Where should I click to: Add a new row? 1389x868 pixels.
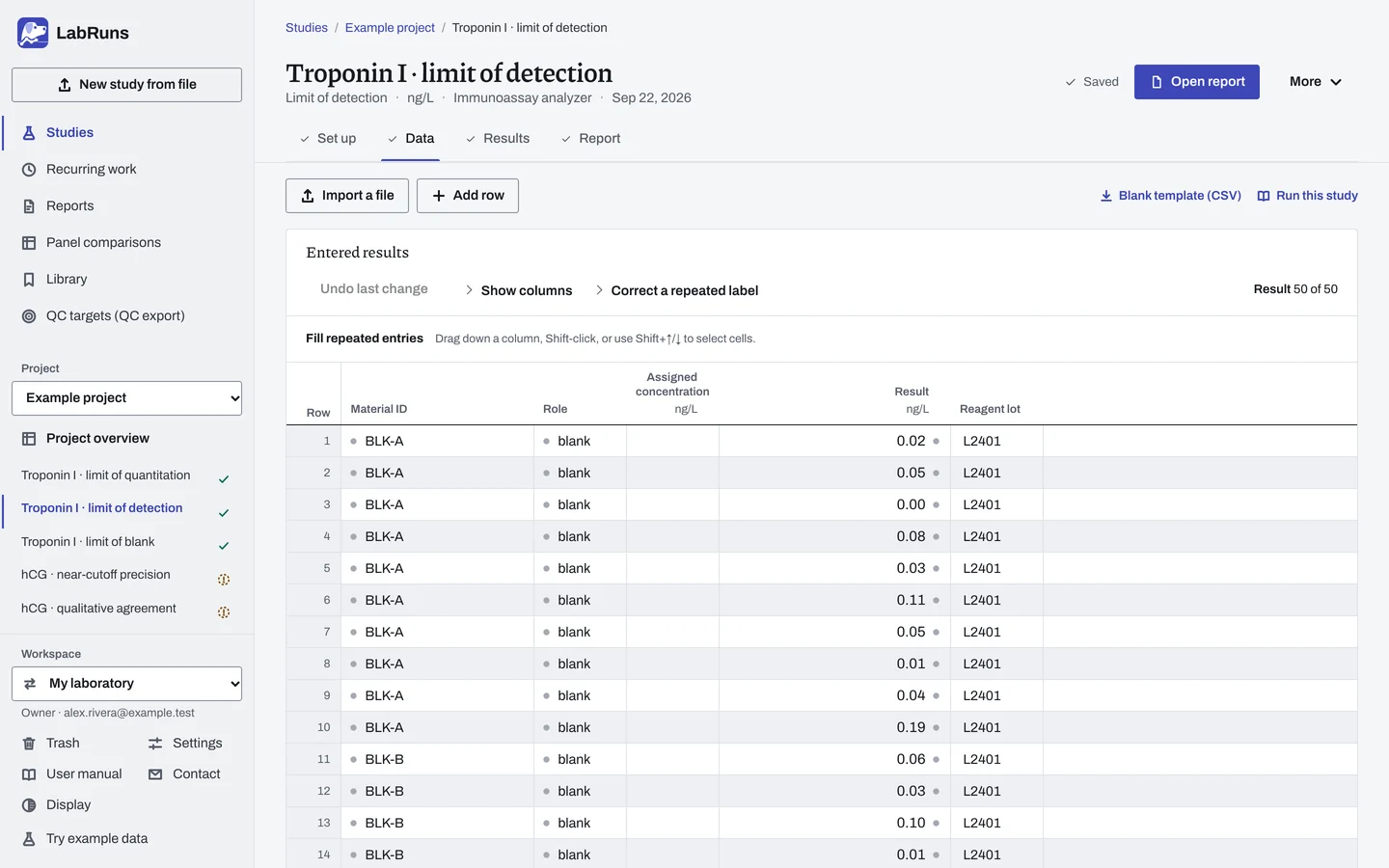point(468,196)
